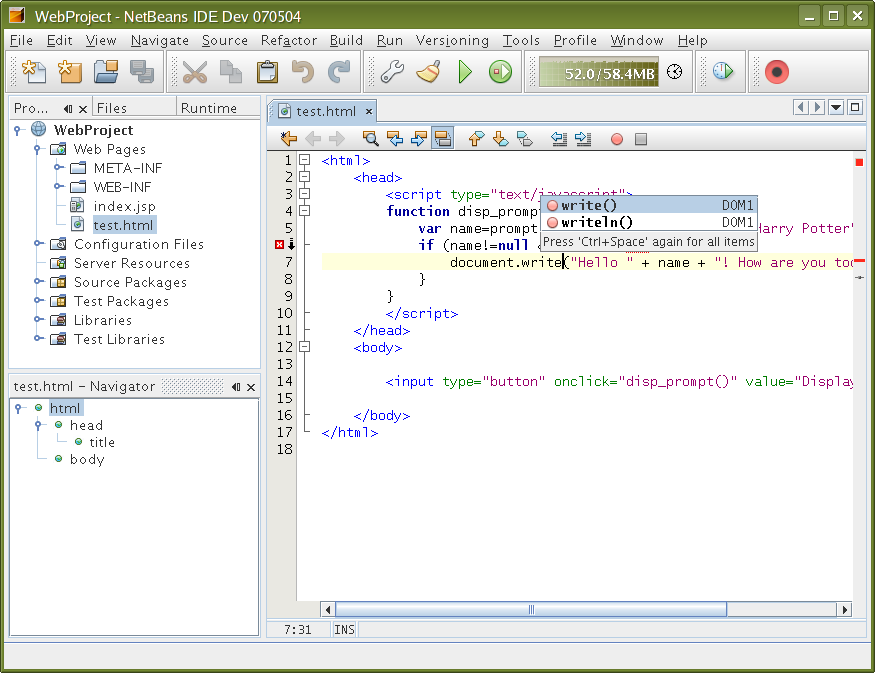Click the editor horizontal scrollbar thumb
Viewport: 875px width, 673px height.
[531, 609]
